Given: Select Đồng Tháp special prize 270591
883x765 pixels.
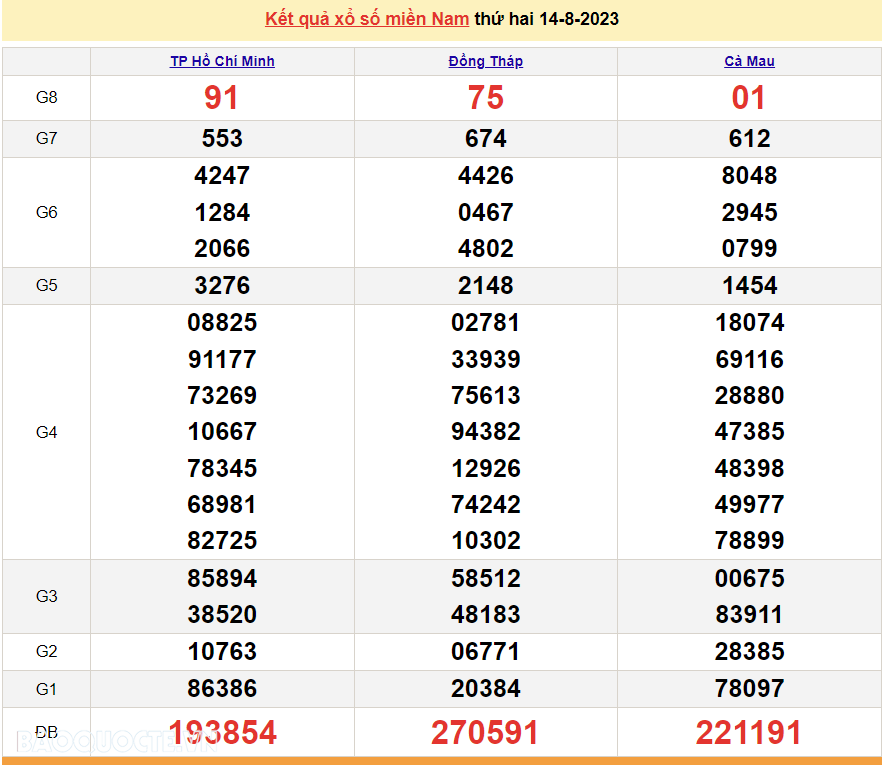Looking at the screenshot, I should (x=485, y=733).
